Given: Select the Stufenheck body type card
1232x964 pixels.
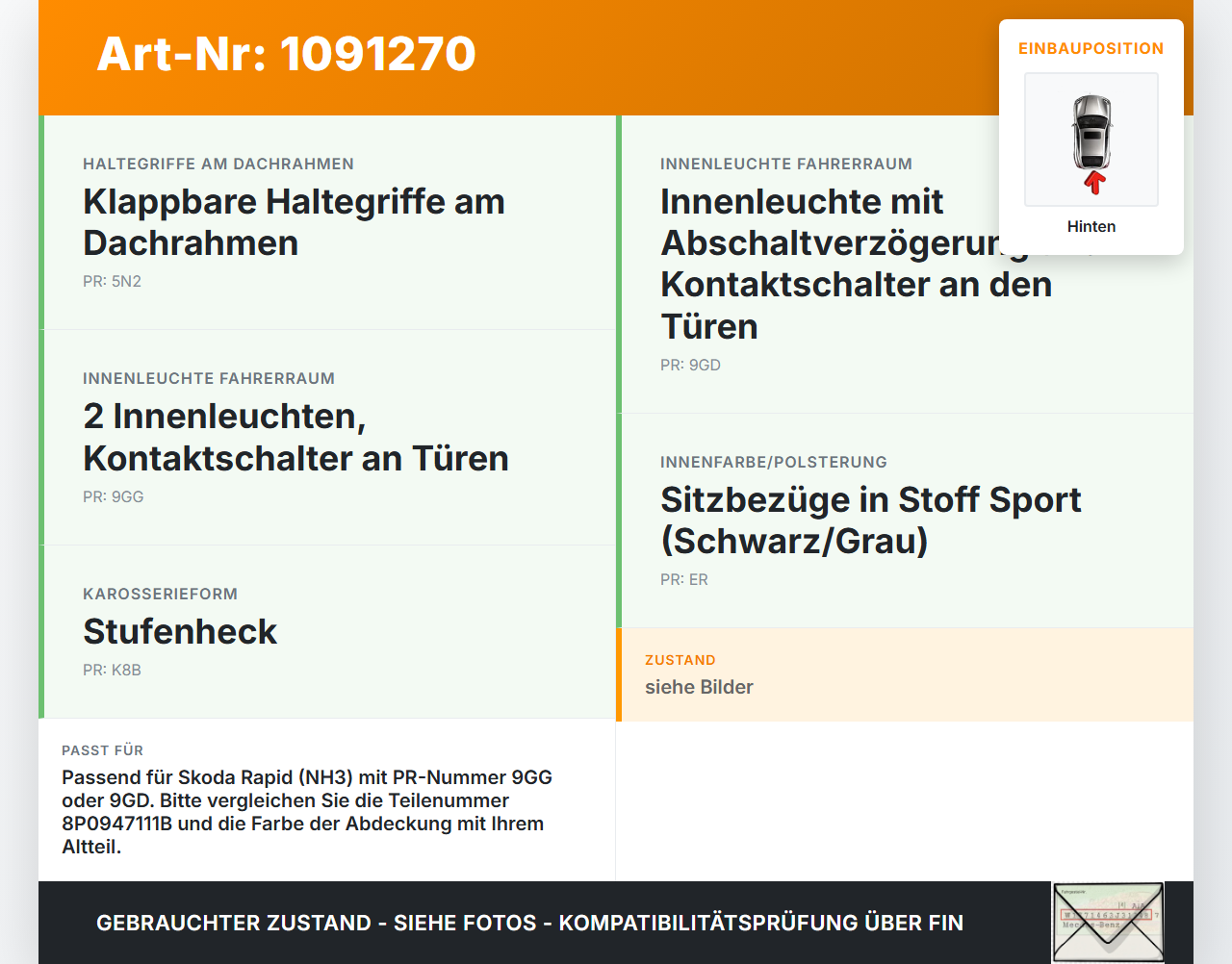Looking at the screenshot, I should pyautogui.click(x=327, y=632).
